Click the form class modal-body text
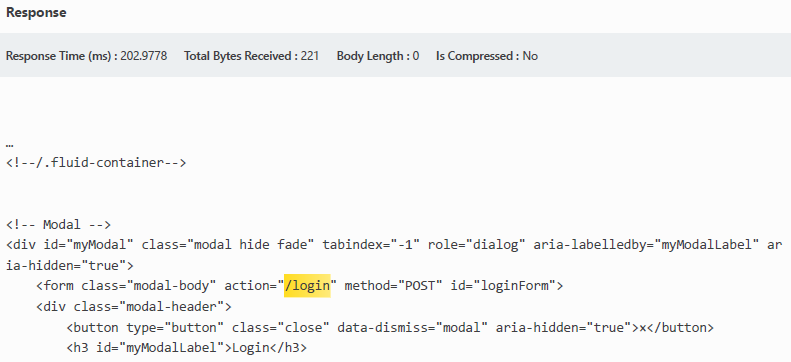Viewport: 791px width, 362px height. pyautogui.click(x=126, y=286)
